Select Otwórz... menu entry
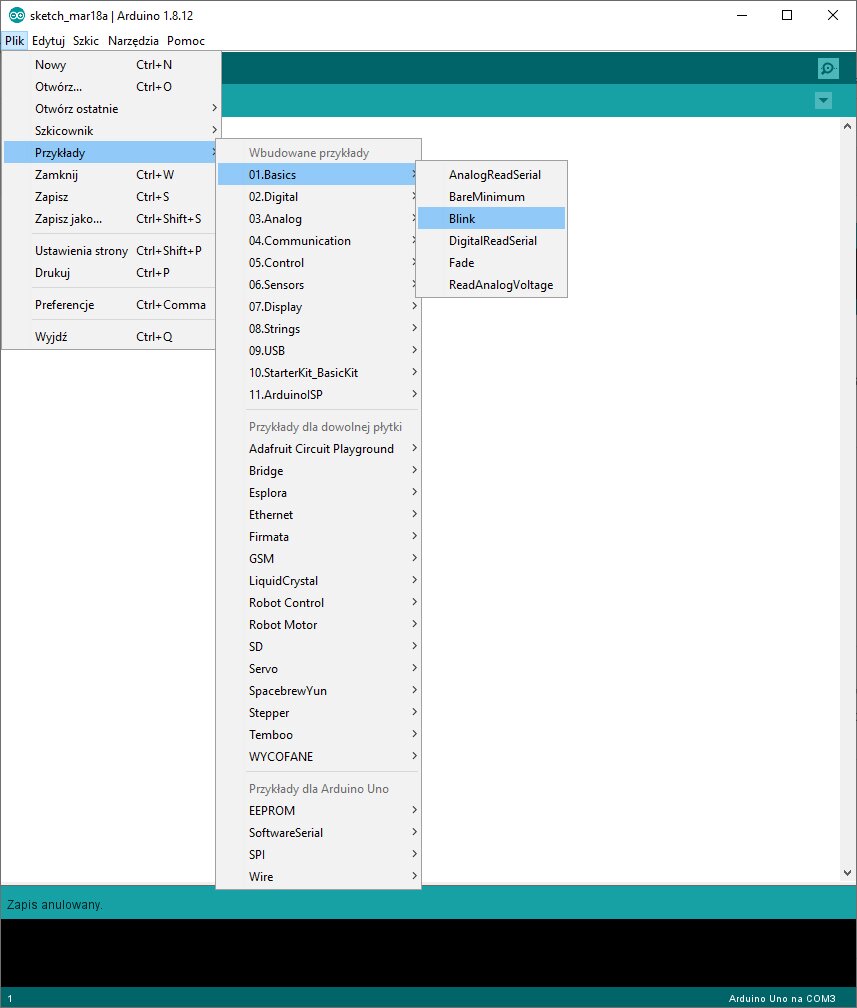Viewport: 857px width, 1008px height. coord(109,87)
